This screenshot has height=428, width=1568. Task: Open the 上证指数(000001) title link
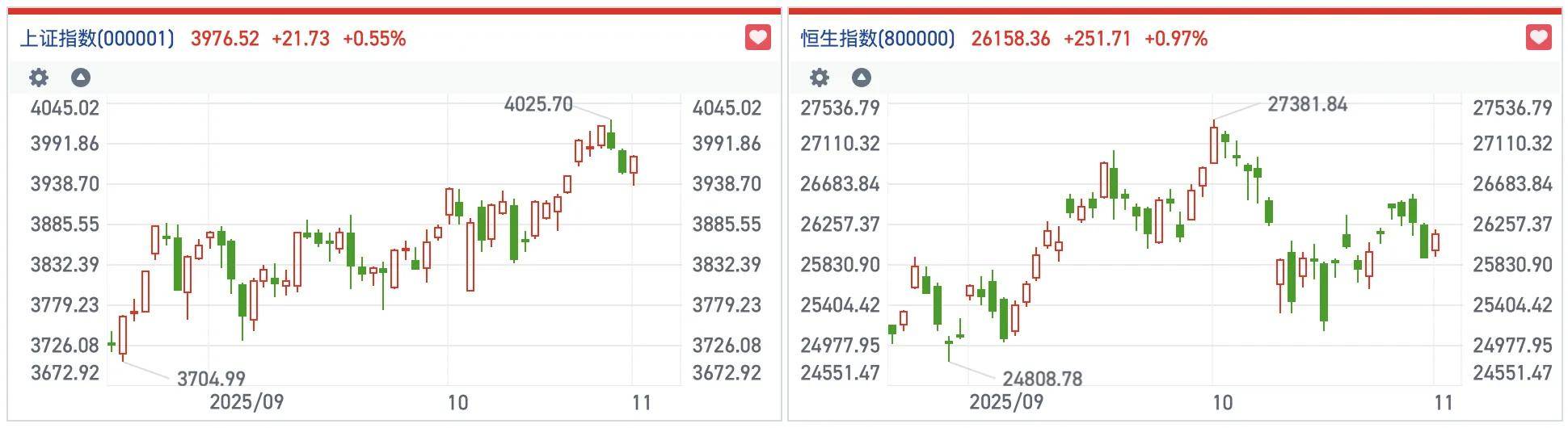(x=96, y=39)
